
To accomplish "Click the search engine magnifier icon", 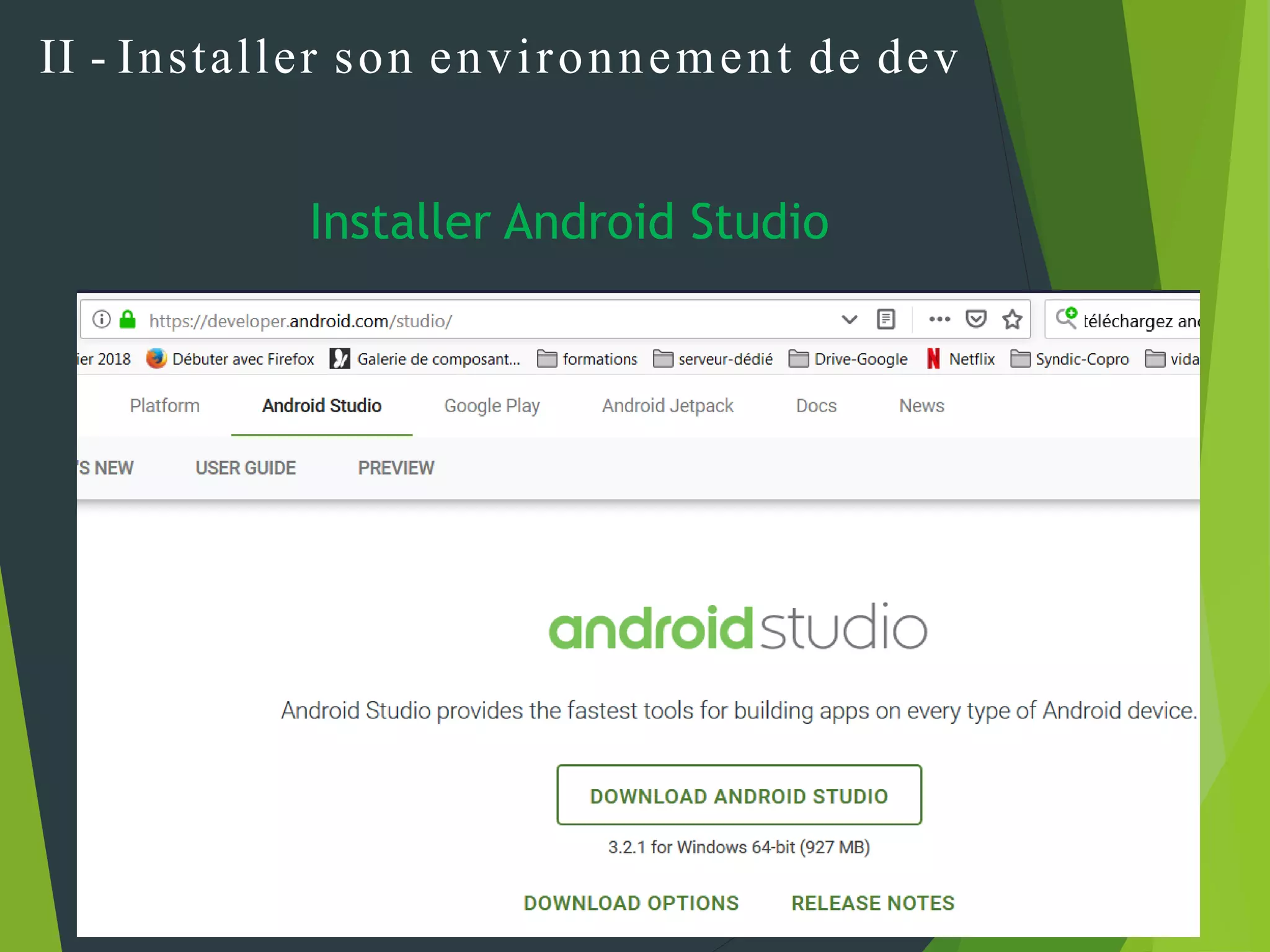I will (x=1067, y=319).
